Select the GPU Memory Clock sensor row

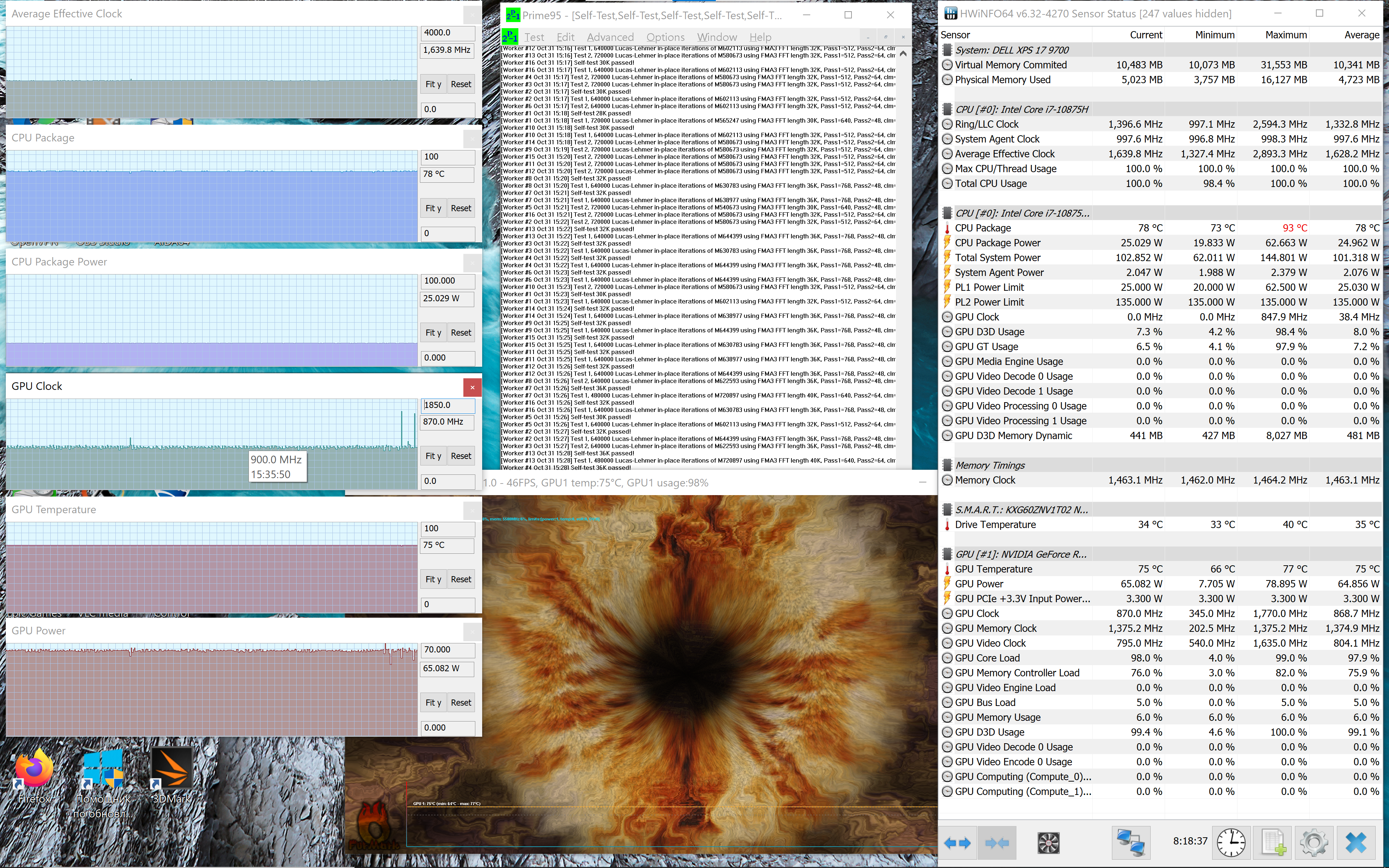[1161, 629]
